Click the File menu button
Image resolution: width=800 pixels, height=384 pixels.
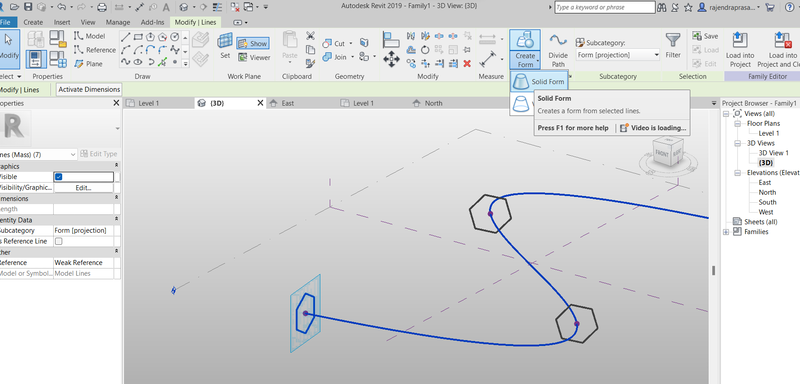(7, 22)
